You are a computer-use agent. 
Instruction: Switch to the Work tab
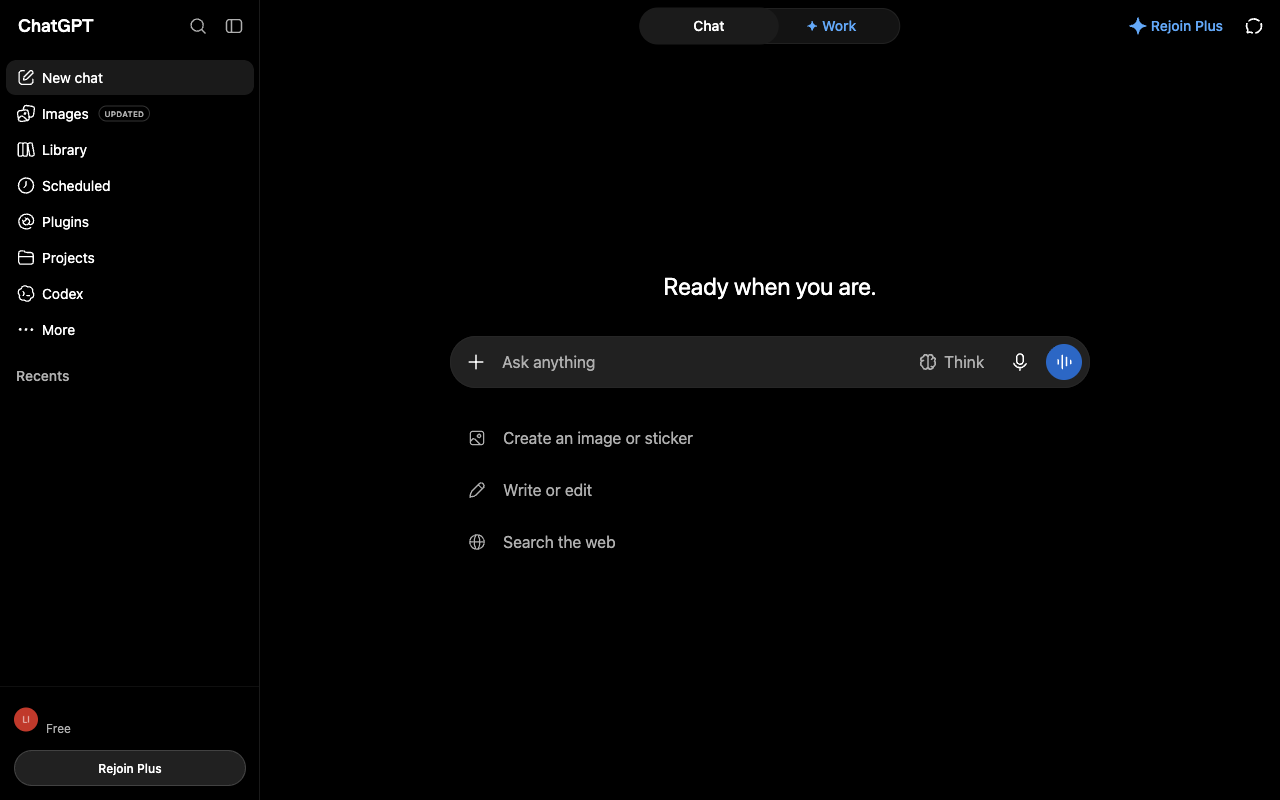(x=832, y=26)
